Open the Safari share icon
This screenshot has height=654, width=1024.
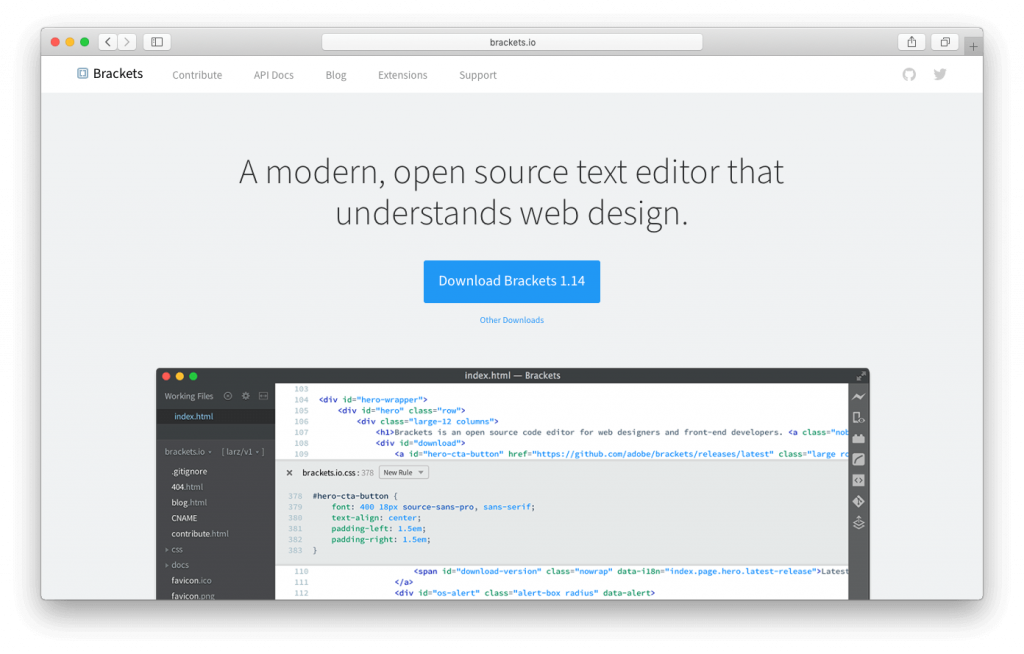[x=912, y=42]
